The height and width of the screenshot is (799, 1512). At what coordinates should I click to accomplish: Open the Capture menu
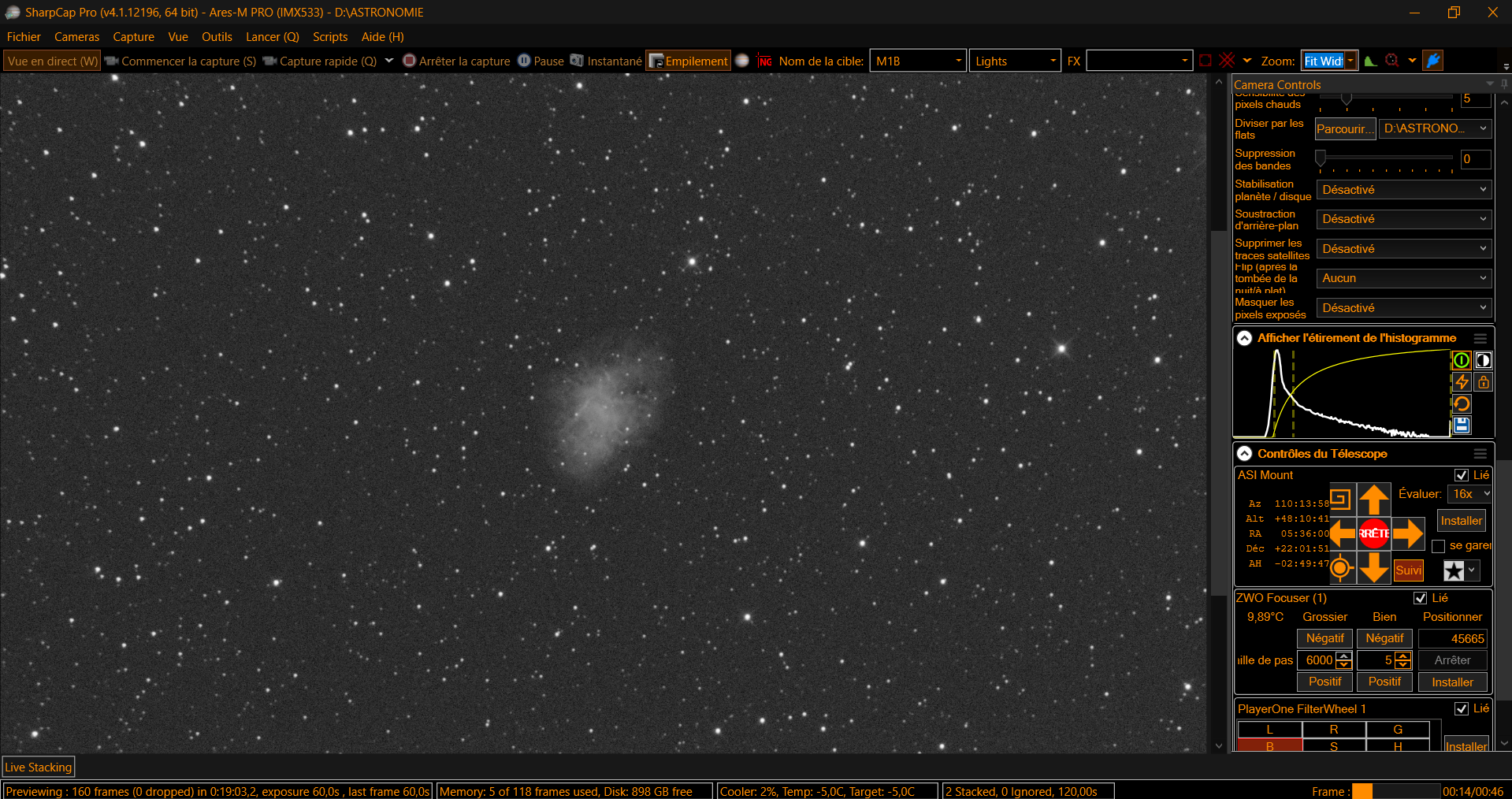pos(133,37)
